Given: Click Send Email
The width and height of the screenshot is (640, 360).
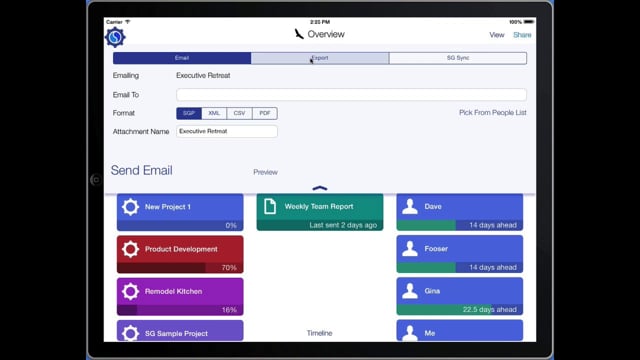Looking at the screenshot, I should [x=142, y=170].
